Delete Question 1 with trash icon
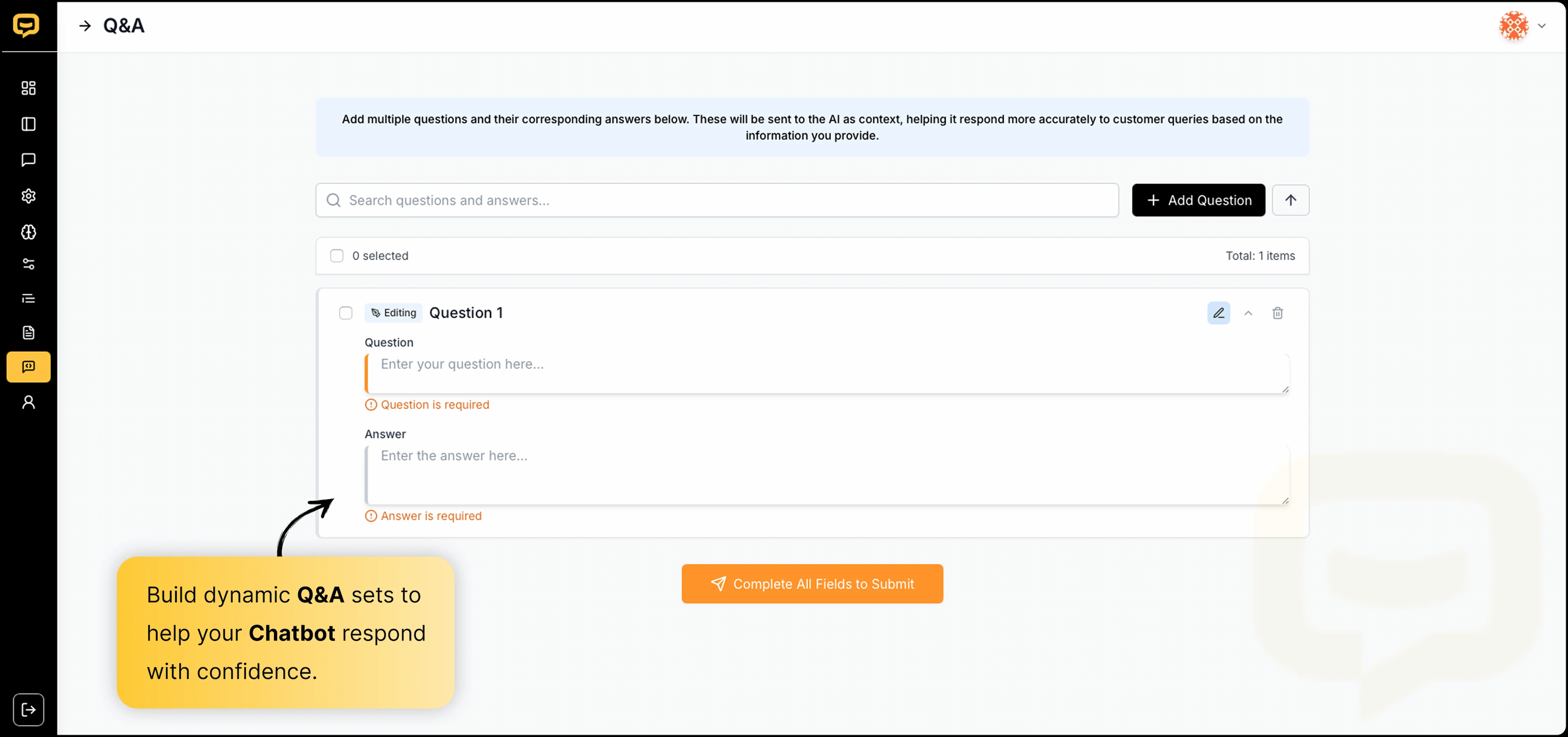The height and width of the screenshot is (737, 1568). (1277, 313)
